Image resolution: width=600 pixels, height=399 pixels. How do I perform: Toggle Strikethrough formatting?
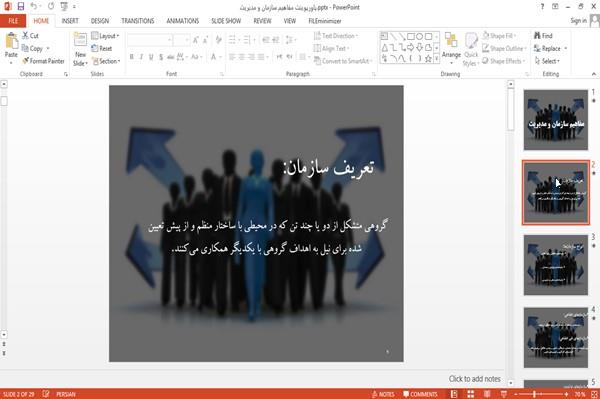click(x=170, y=57)
